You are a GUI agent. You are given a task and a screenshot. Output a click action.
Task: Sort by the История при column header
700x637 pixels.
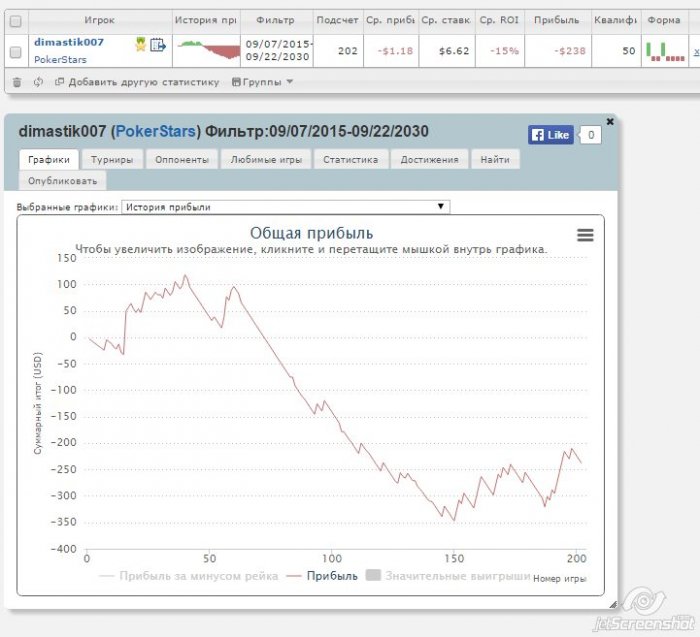coord(206,21)
